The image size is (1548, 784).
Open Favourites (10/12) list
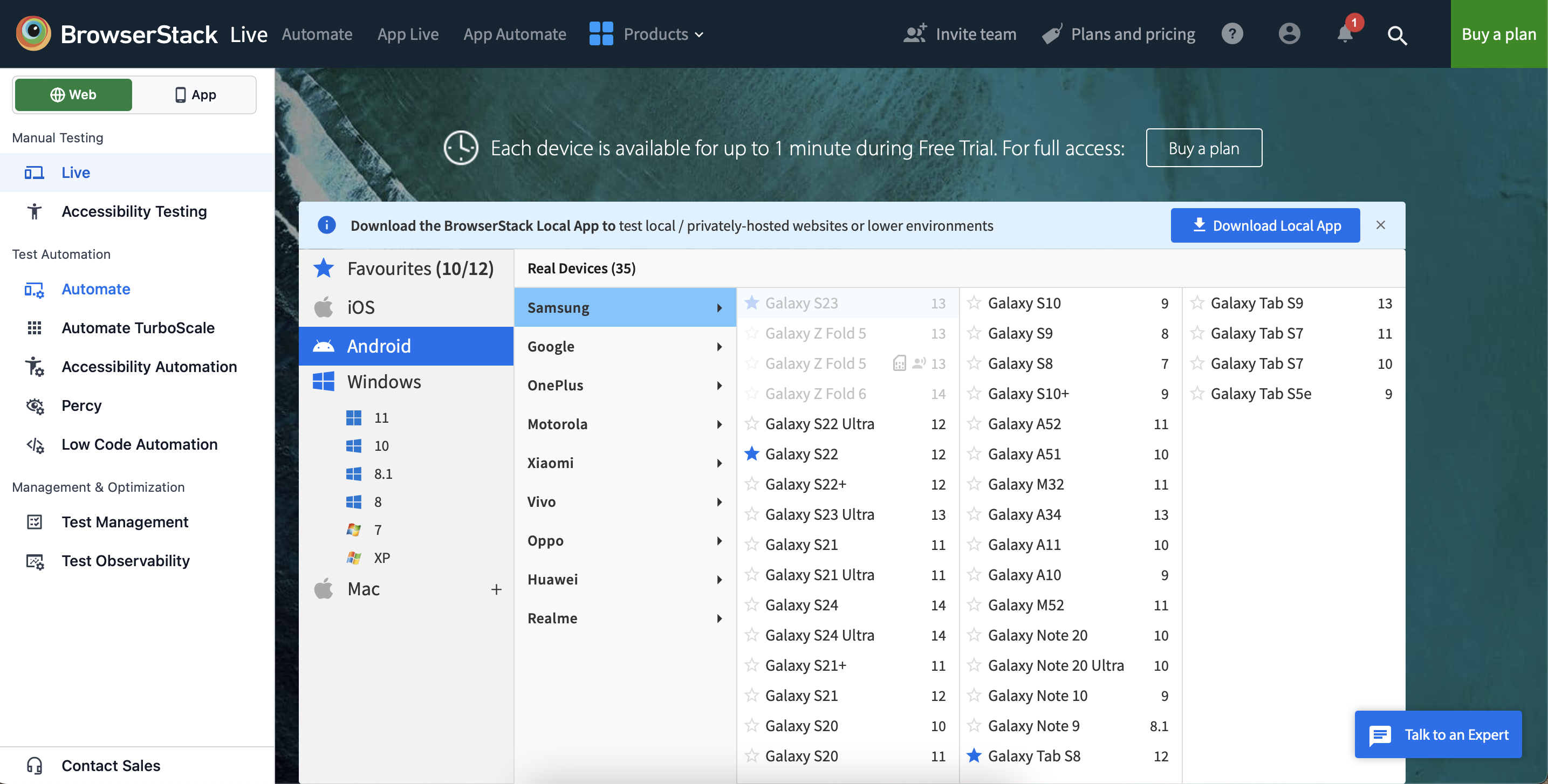[x=406, y=269]
